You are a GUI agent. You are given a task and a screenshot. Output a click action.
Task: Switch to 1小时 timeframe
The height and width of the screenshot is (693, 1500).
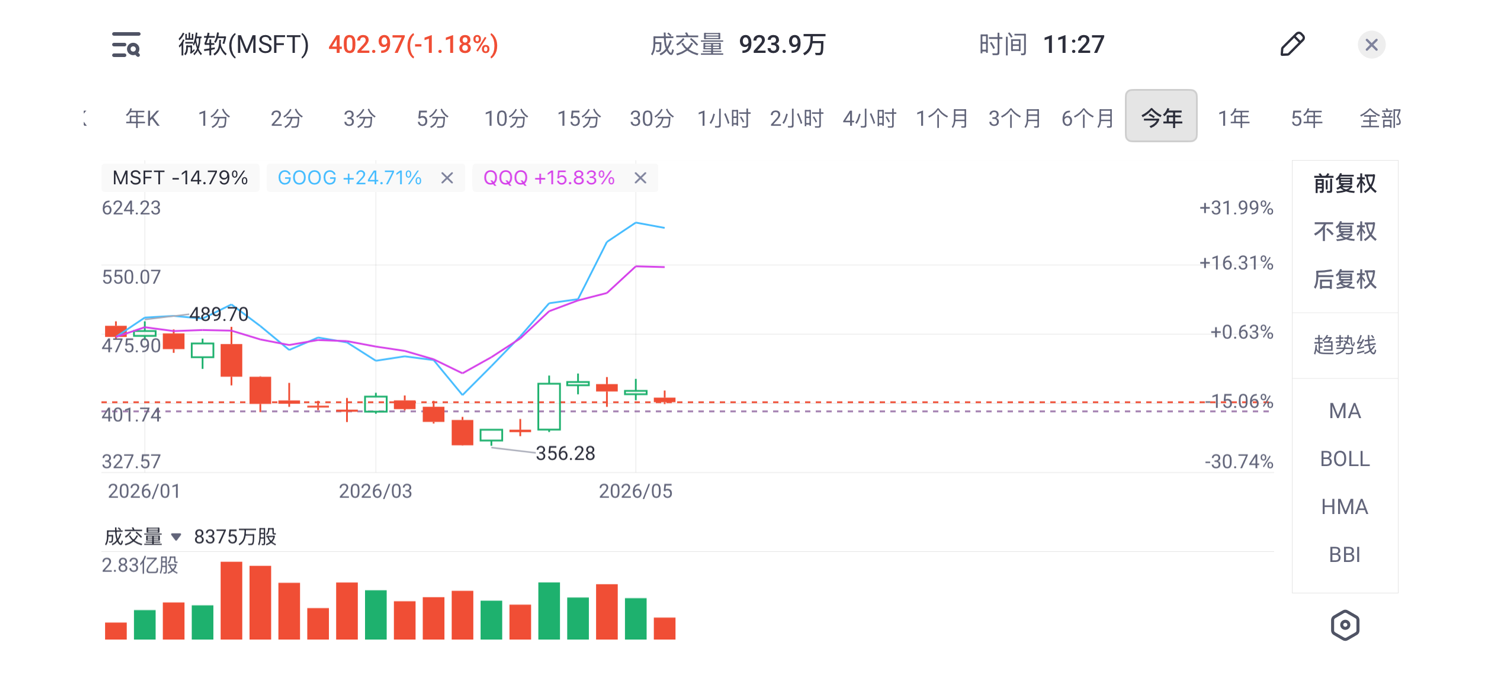point(724,118)
